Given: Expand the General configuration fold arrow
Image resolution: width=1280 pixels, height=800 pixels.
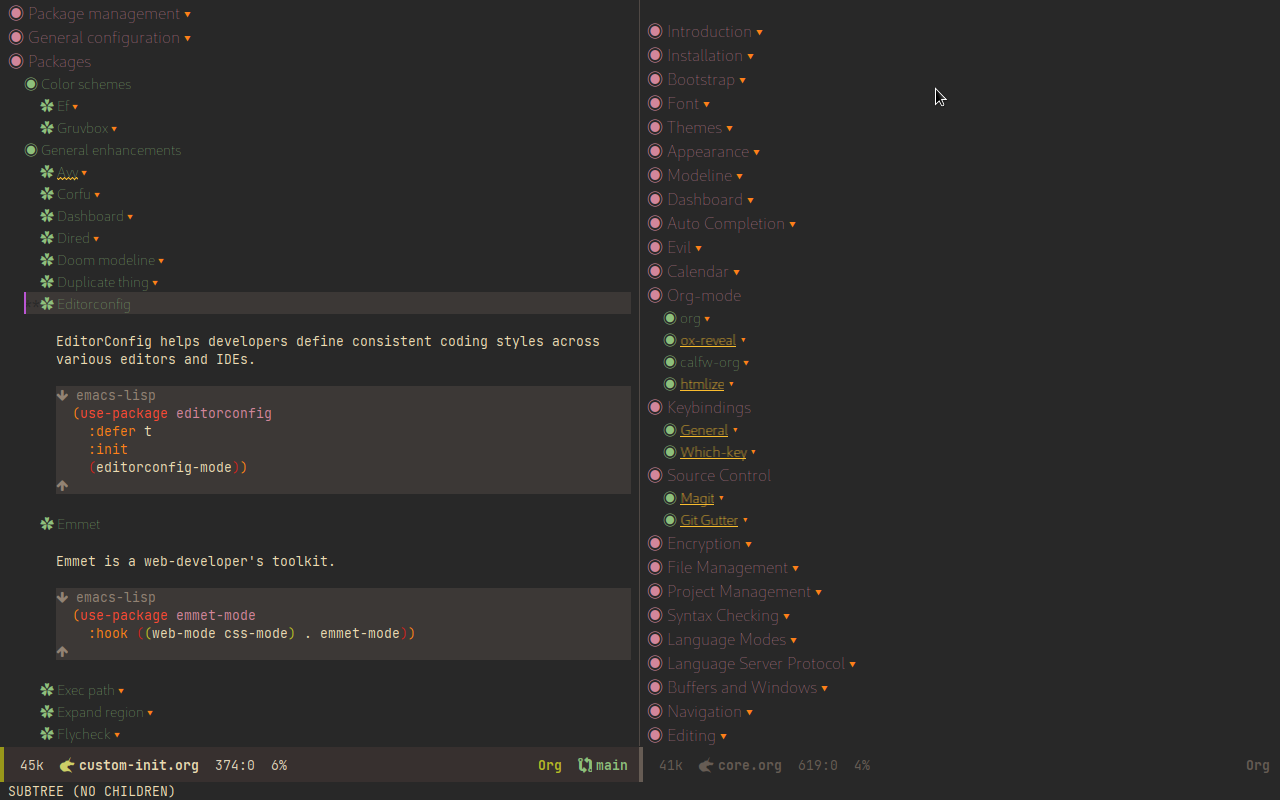Looking at the screenshot, I should [x=187, y=39].
